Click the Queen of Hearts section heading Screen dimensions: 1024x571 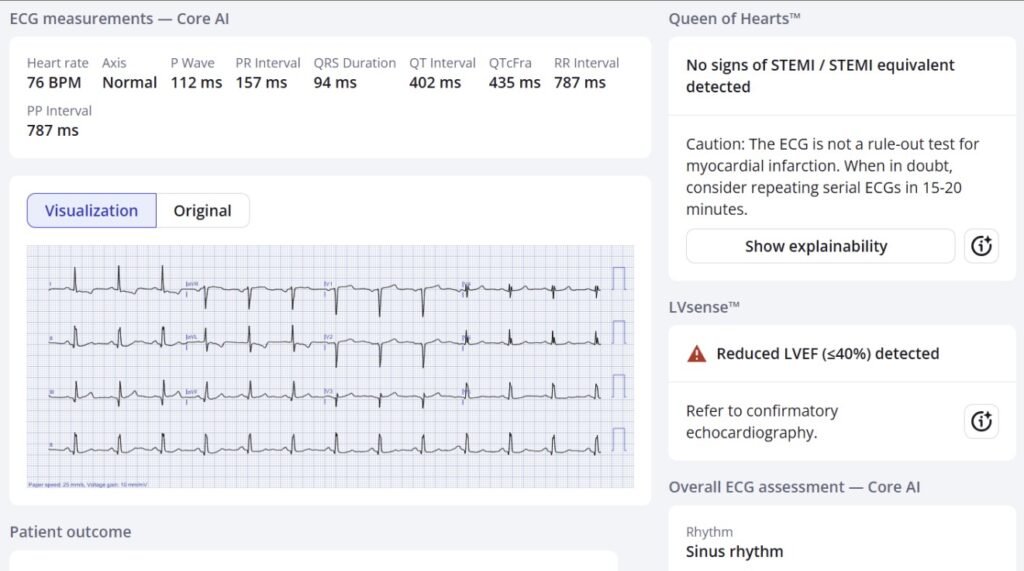coord(735,19)
